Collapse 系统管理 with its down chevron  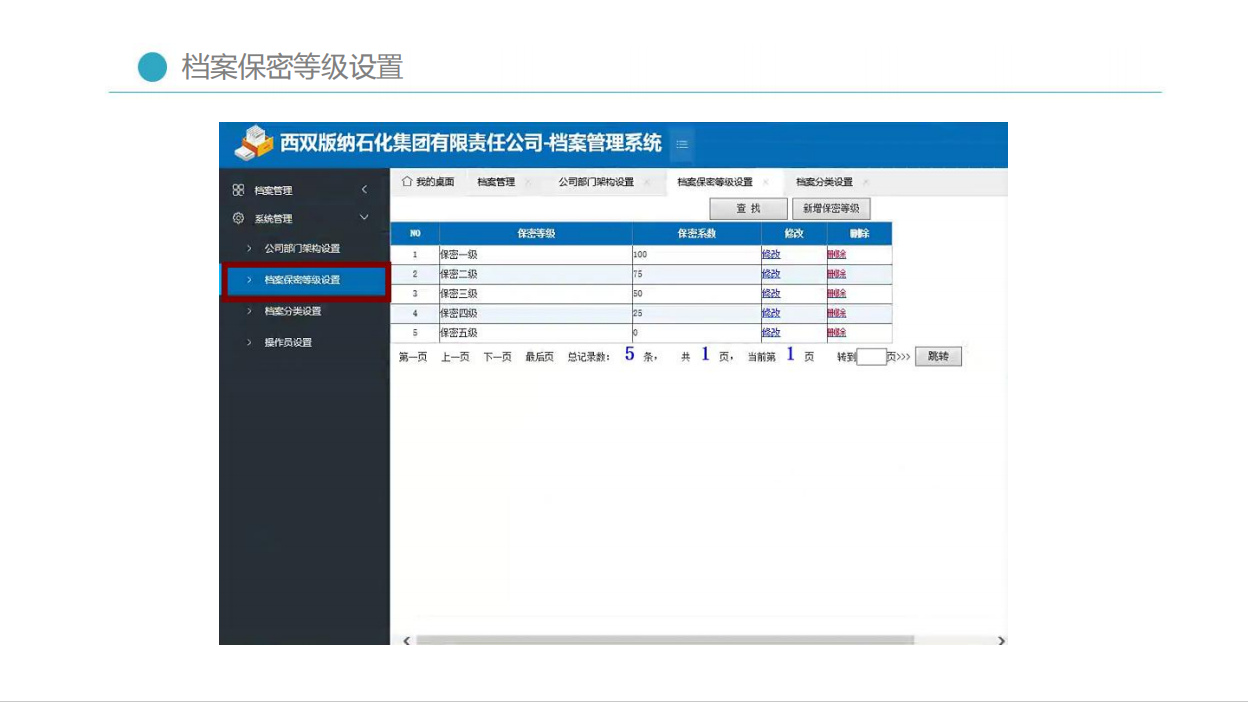coord(364,217)
